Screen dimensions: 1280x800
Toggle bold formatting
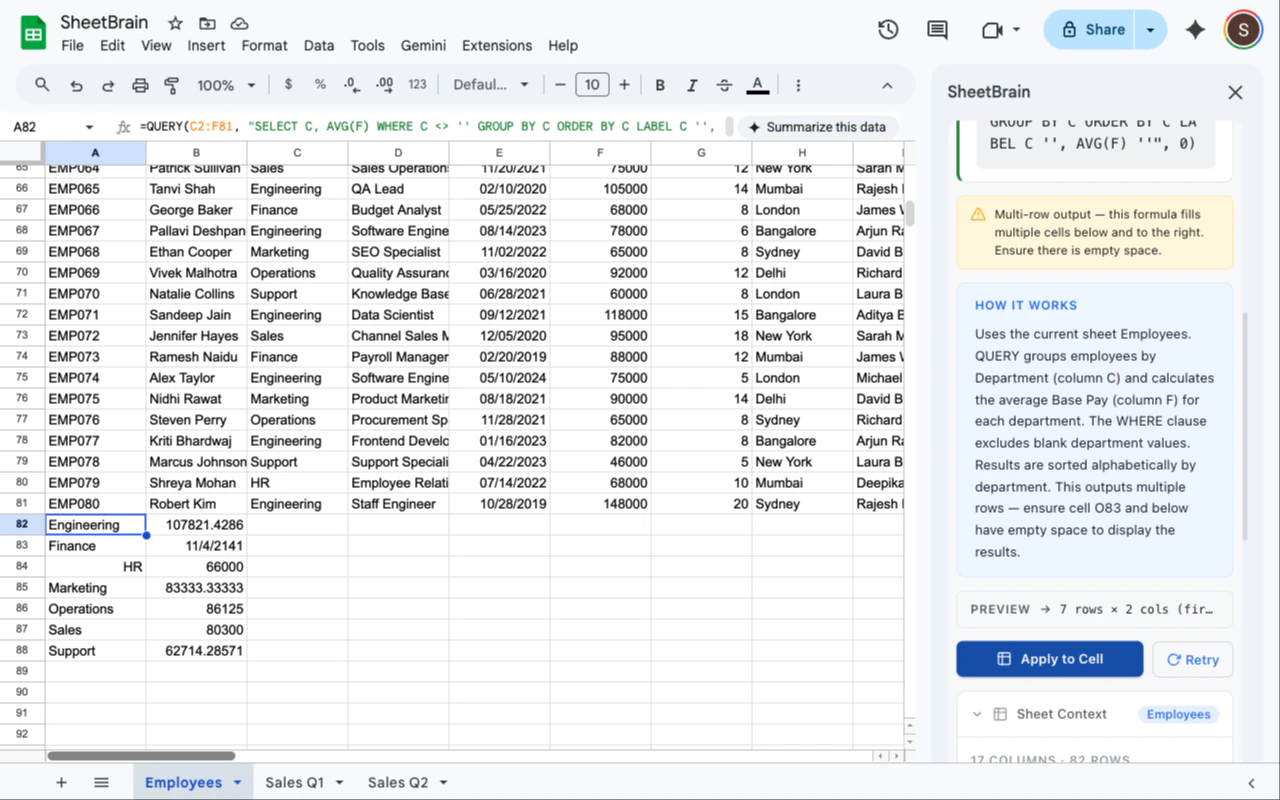[660, 85]
